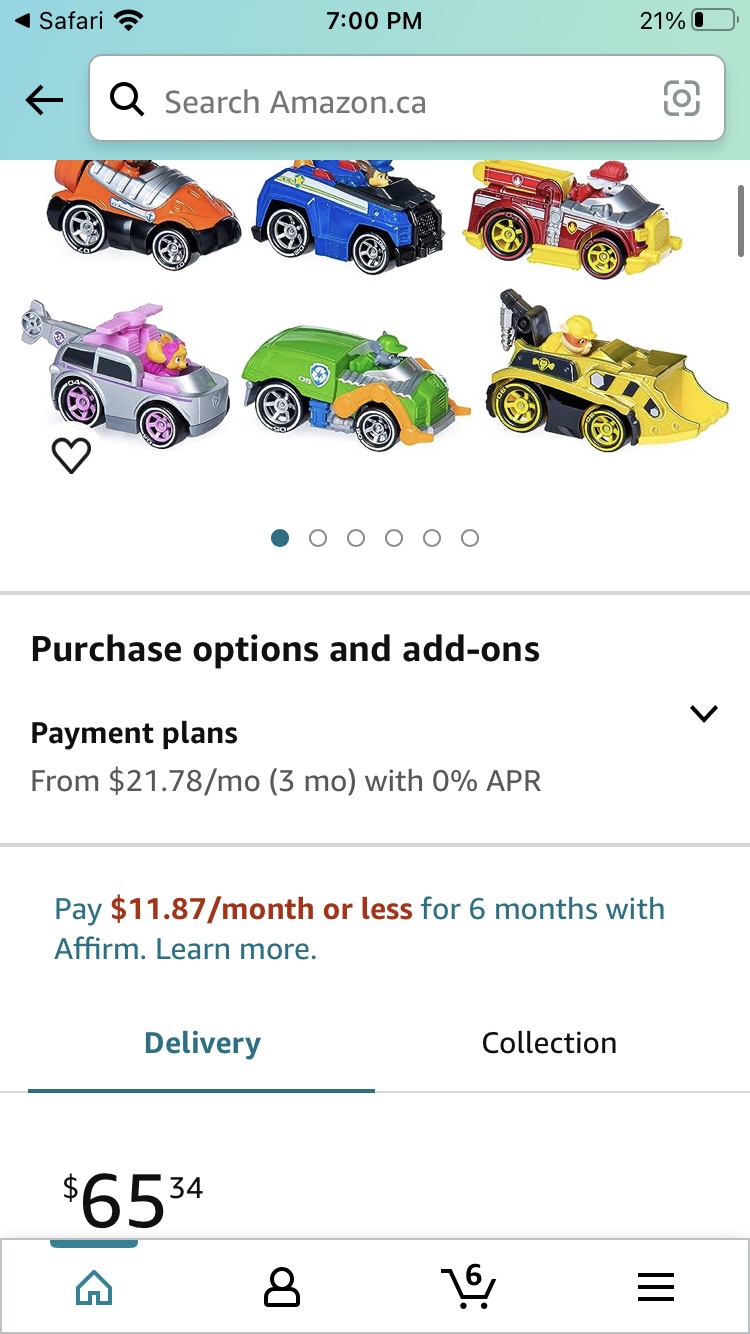The image size is (750, 1334).
Task: Tap the camera lens search icon
Action: click(681, 99)
